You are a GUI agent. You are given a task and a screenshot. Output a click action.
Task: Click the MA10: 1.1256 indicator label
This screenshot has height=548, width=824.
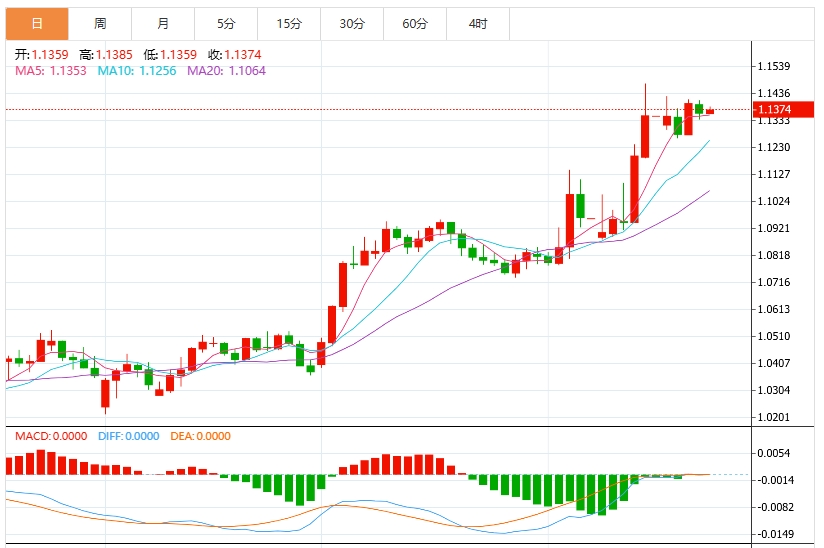coord(137,70)
